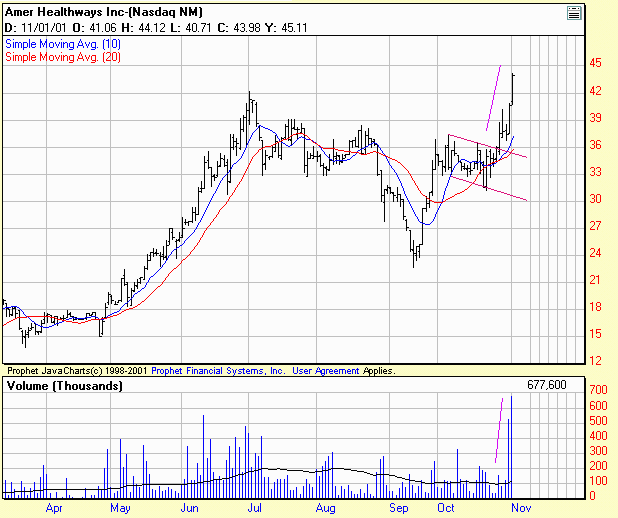The height and width of the screenshot is (518, 618).
Task: Click the Amer Healthways Inc chart title
Action: click(104, 12)
